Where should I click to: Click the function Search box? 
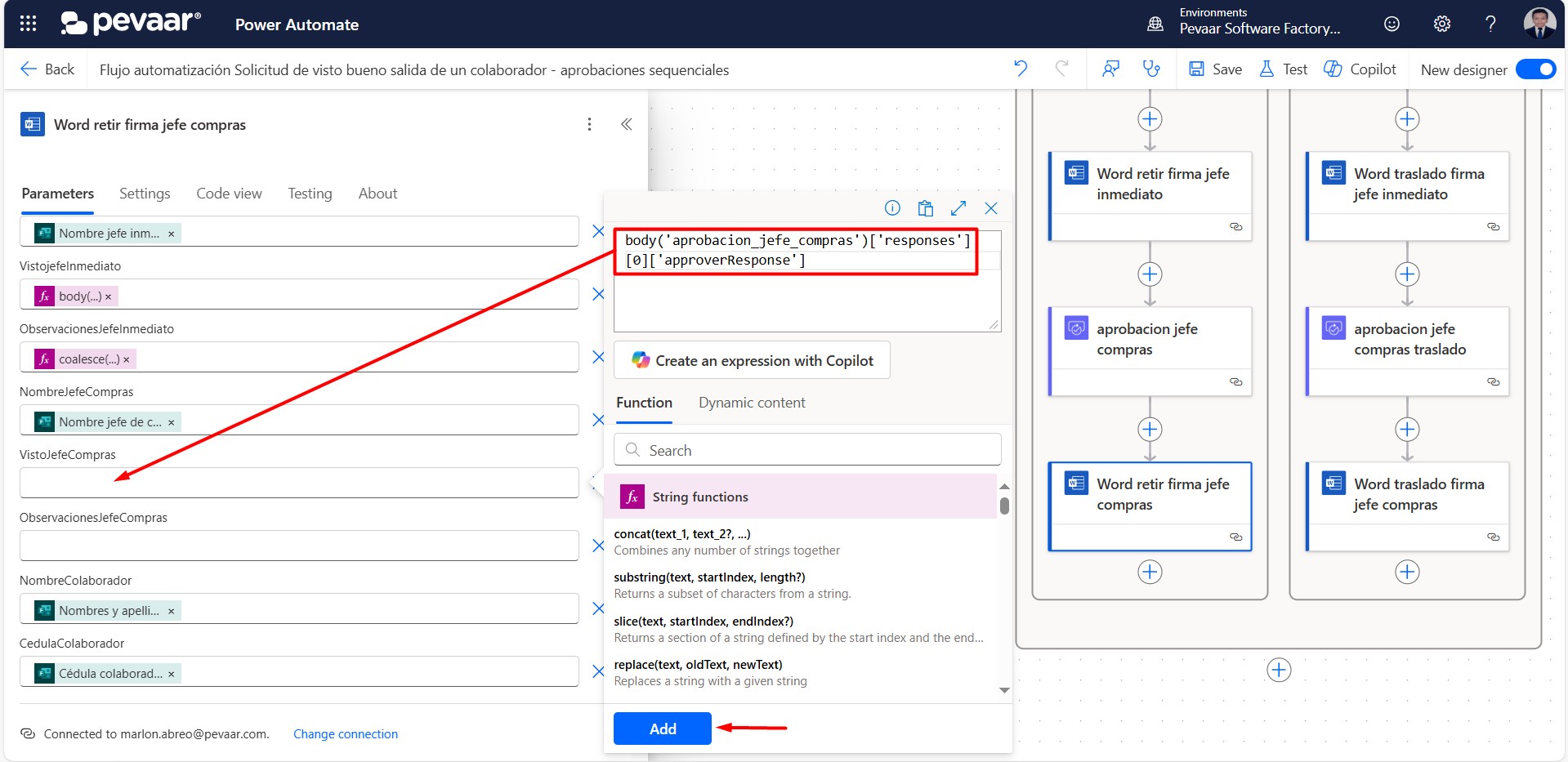(807, 450)
